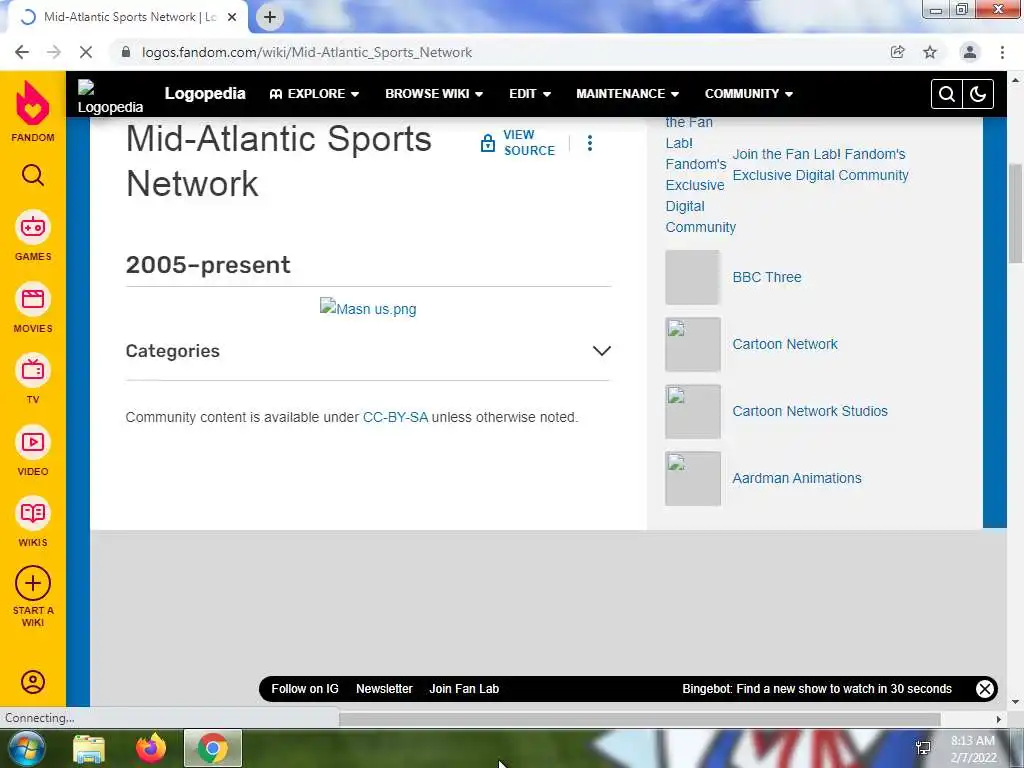Viewport: 1024px width, 768px height.
Task: Click Follow on IG in bottom bar
Action: click(305, 688)
